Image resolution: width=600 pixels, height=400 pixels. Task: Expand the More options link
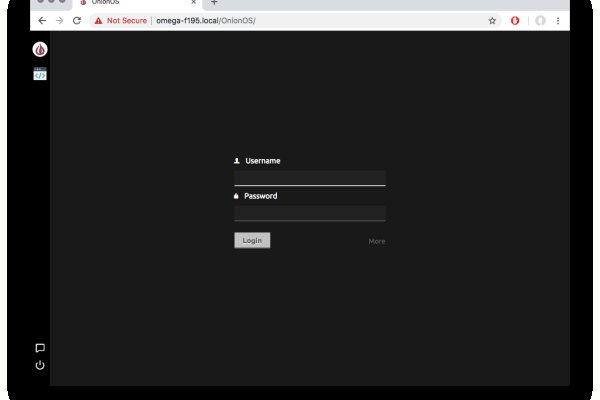click(x=376, y=241)
